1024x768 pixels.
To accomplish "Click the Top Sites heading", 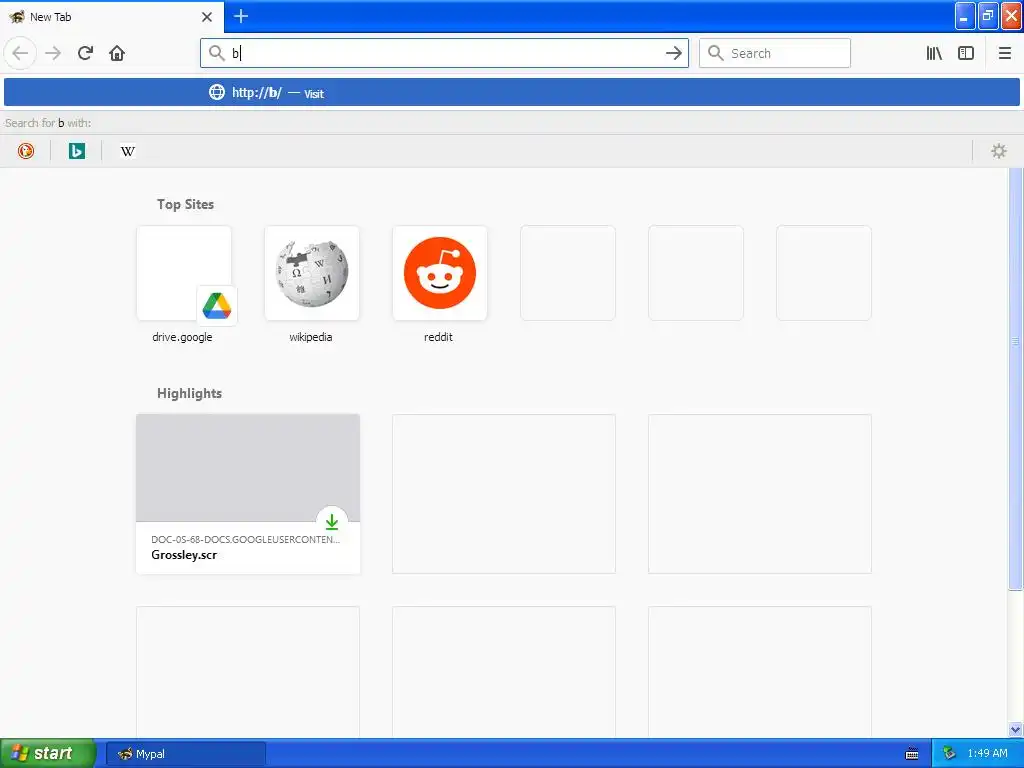I will pos(185,204).
